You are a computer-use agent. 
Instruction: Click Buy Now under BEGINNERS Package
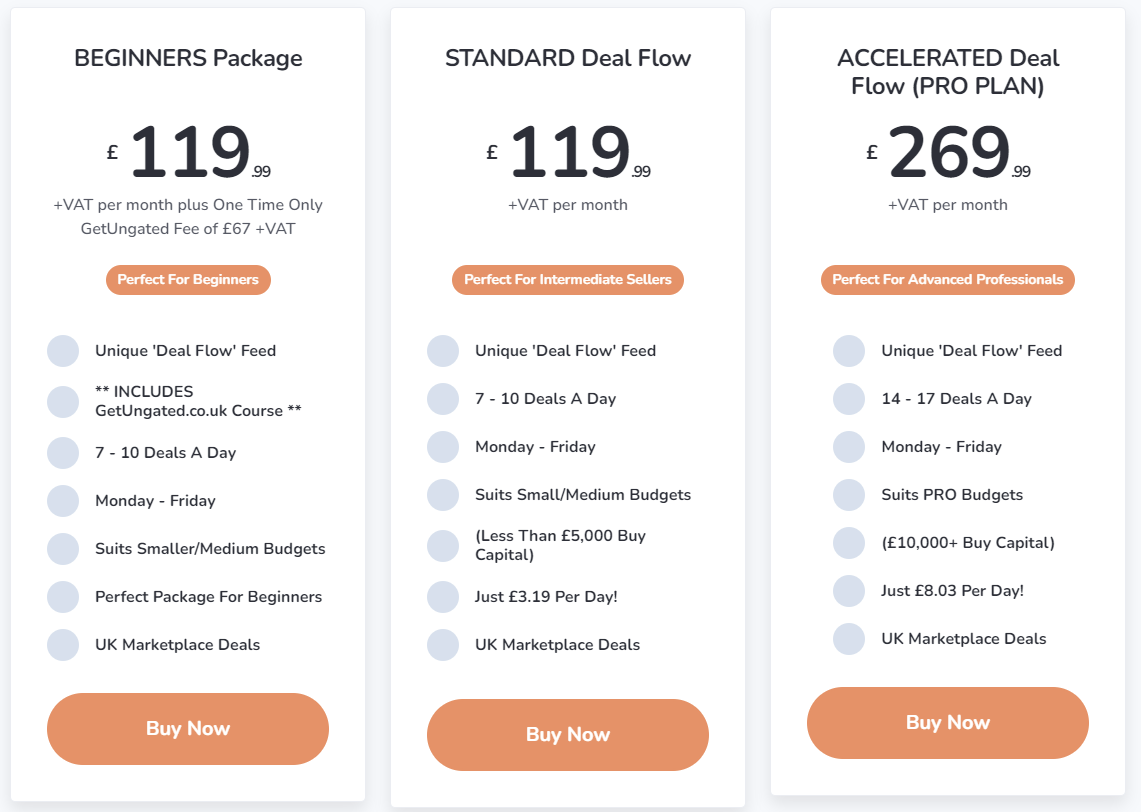188,728
